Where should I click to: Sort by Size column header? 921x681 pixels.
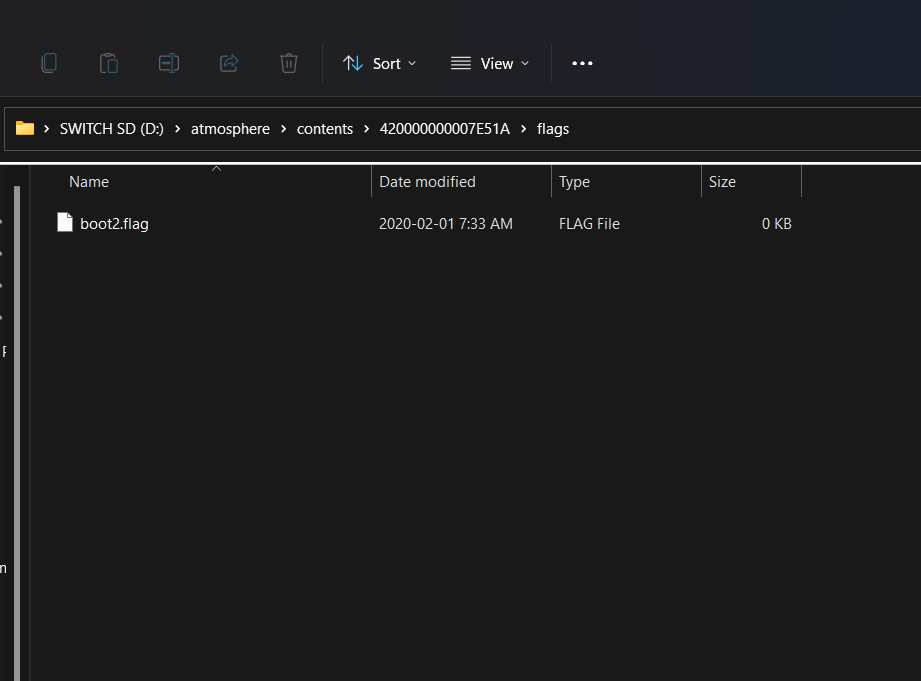[751, 182]
